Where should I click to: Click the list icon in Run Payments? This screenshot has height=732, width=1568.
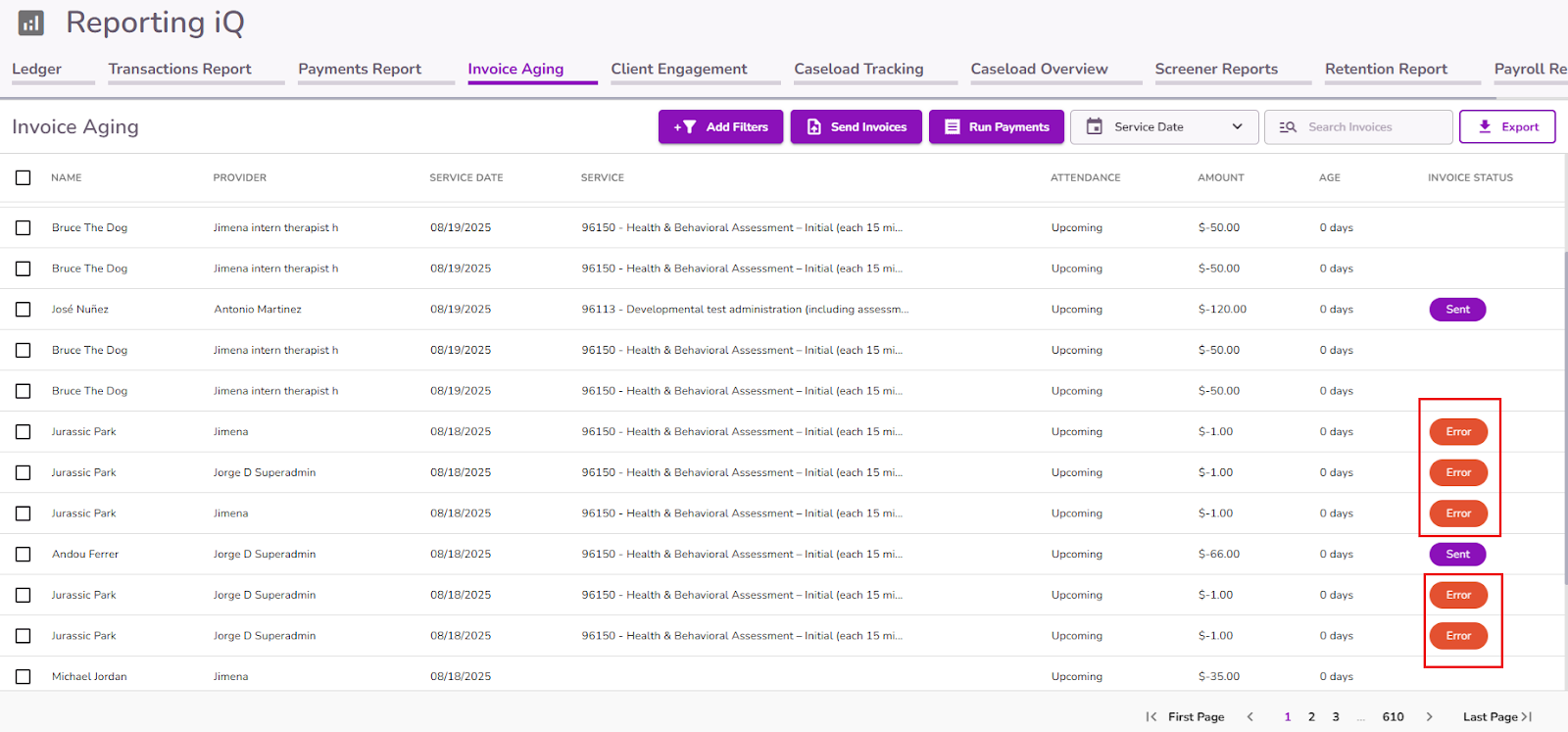coord(952,126)
